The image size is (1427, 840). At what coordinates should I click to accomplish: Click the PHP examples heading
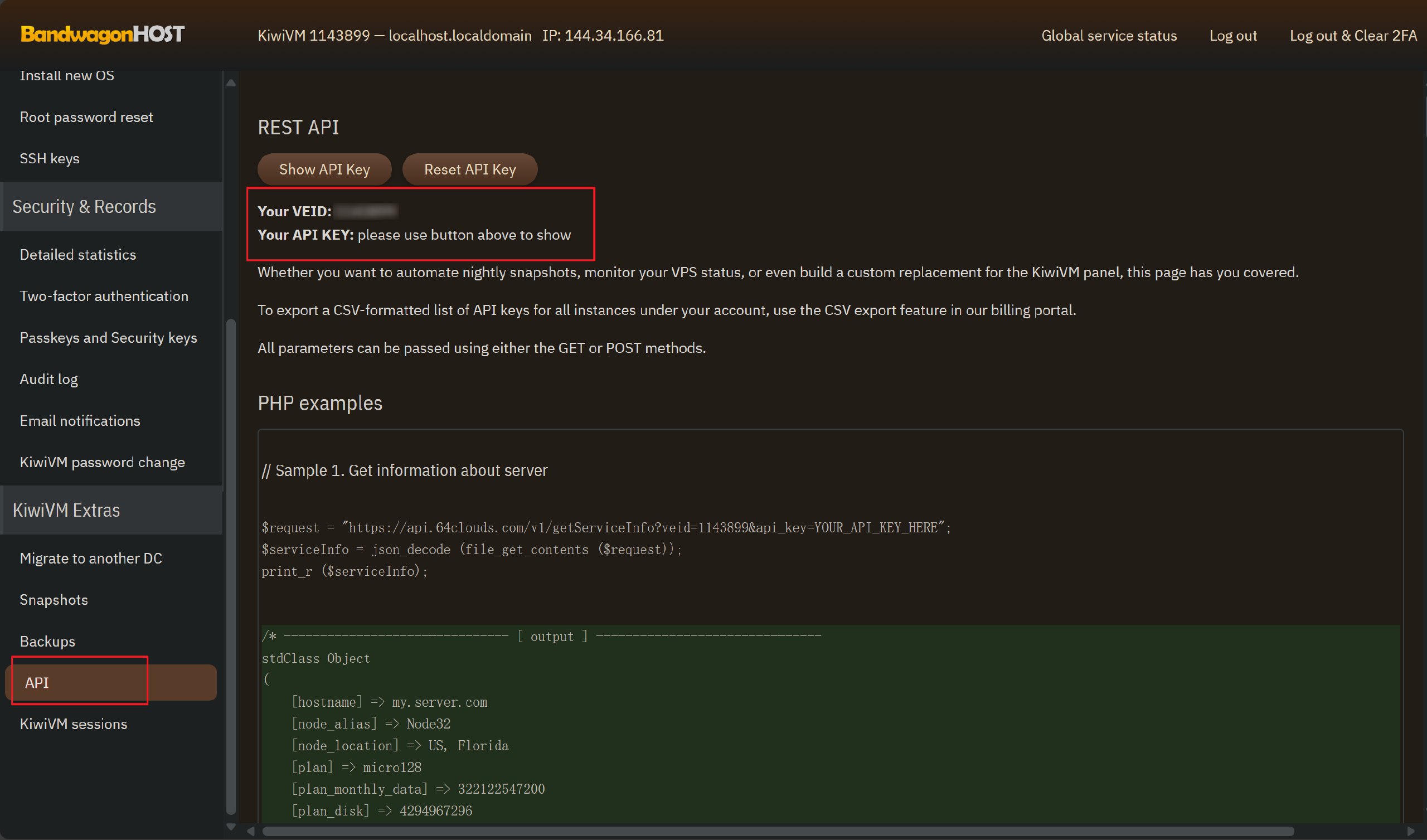(320, 404)
